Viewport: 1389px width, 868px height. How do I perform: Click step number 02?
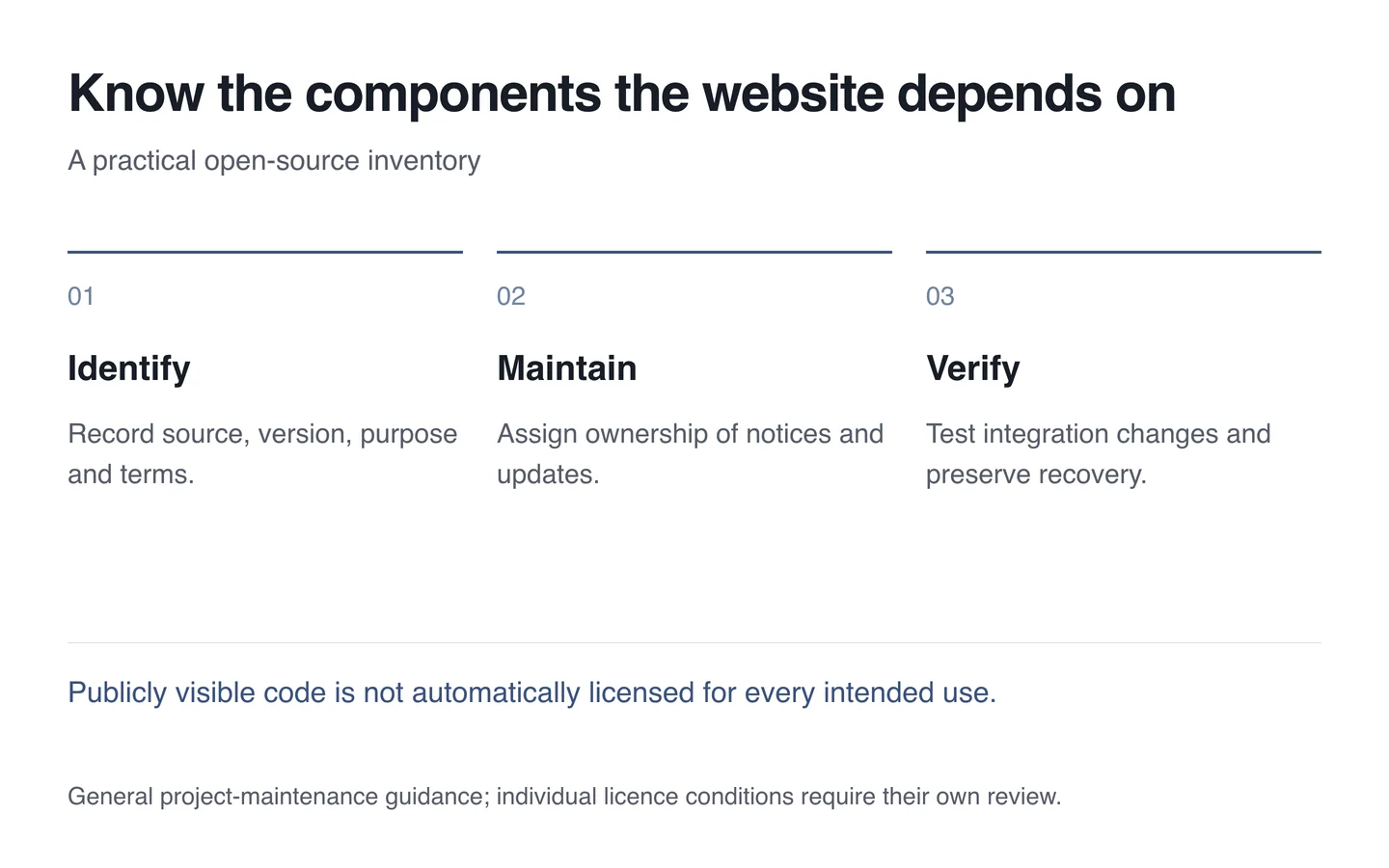511,296
